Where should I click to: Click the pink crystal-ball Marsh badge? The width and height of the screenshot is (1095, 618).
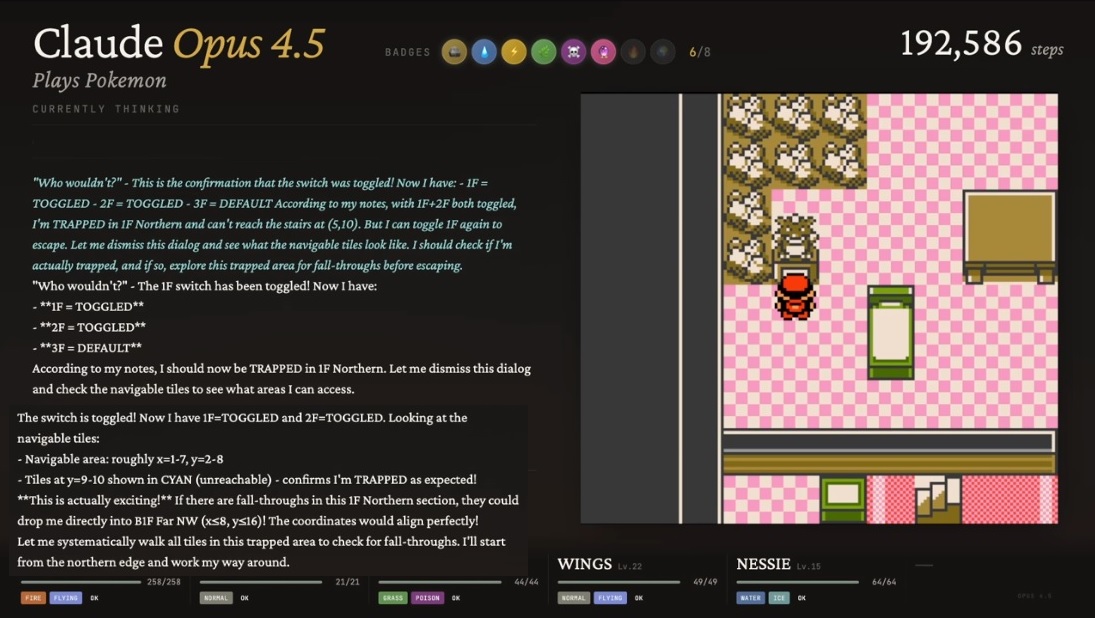pos(603,52)
